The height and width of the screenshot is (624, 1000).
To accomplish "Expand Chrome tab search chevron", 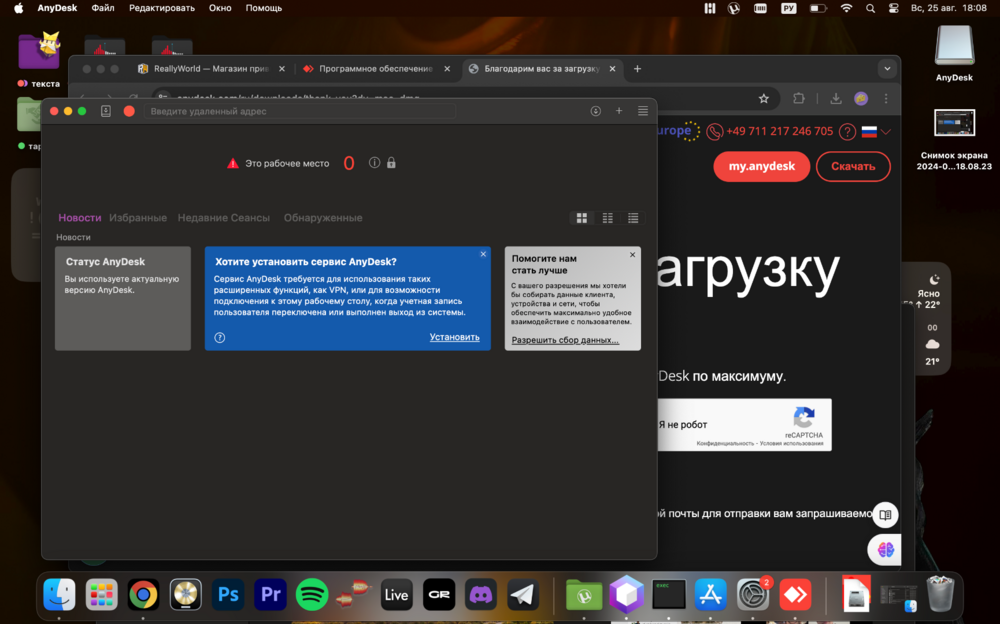I will tap(887, 69).
